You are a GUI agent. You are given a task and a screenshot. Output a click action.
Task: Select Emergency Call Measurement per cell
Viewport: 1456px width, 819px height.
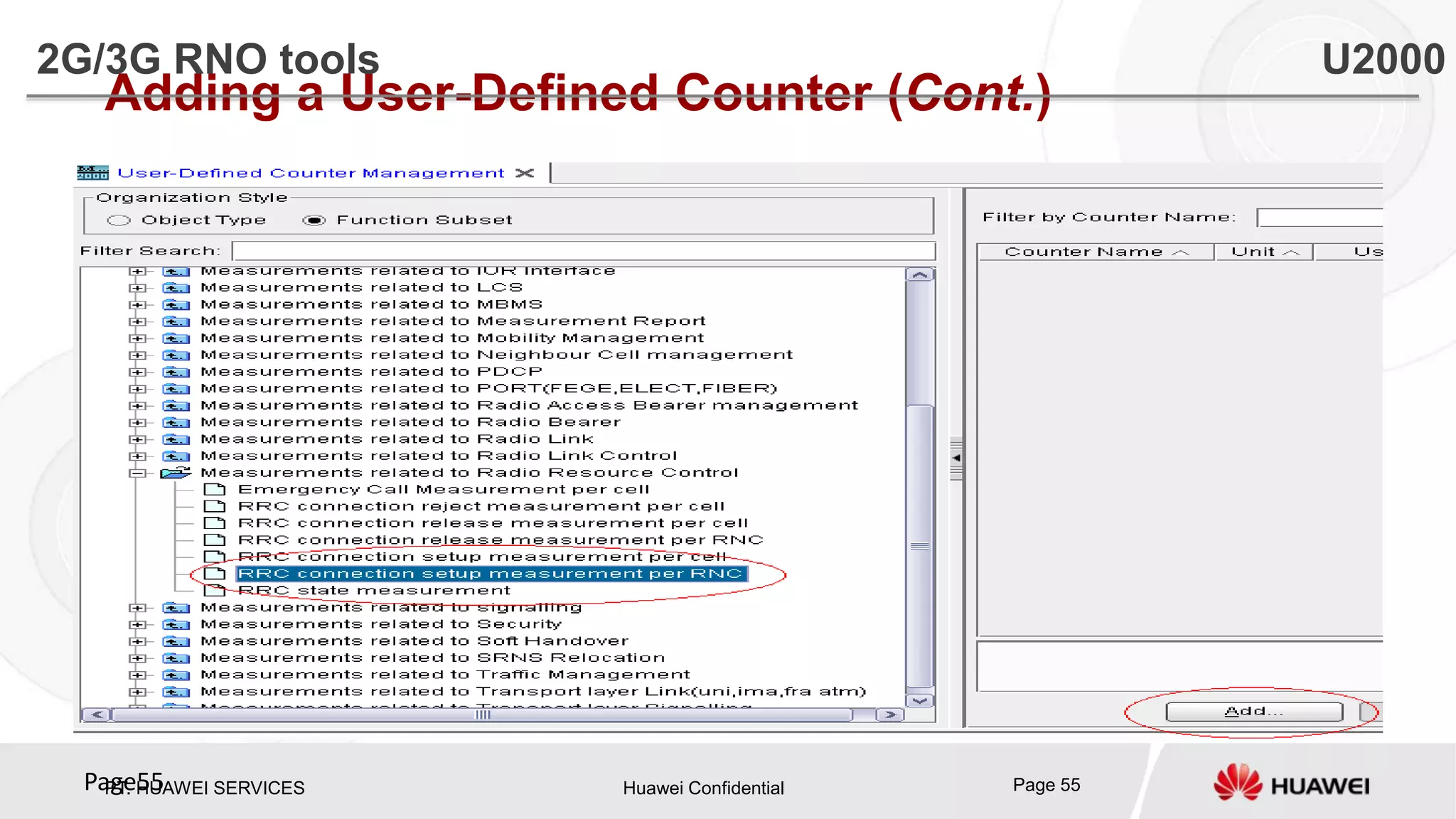444,490
